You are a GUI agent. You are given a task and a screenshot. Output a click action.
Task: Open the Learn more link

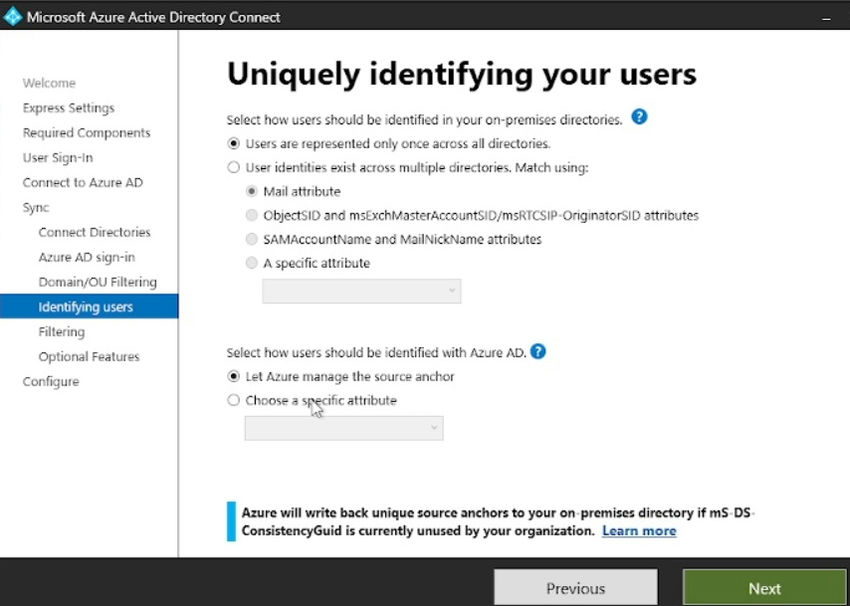[x=638, y=531]
